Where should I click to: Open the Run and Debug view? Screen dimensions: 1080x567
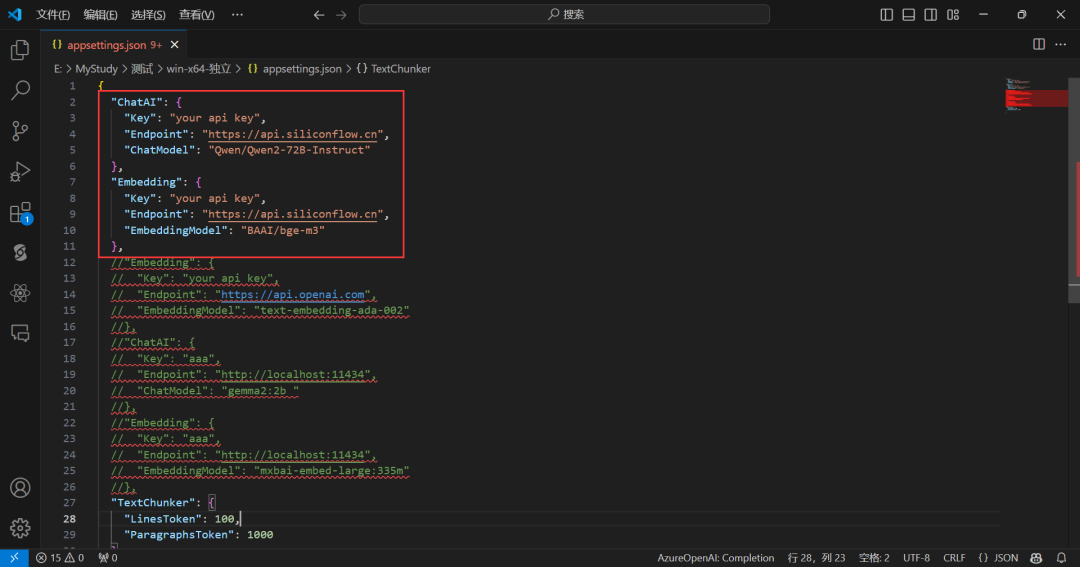[20, 172]
